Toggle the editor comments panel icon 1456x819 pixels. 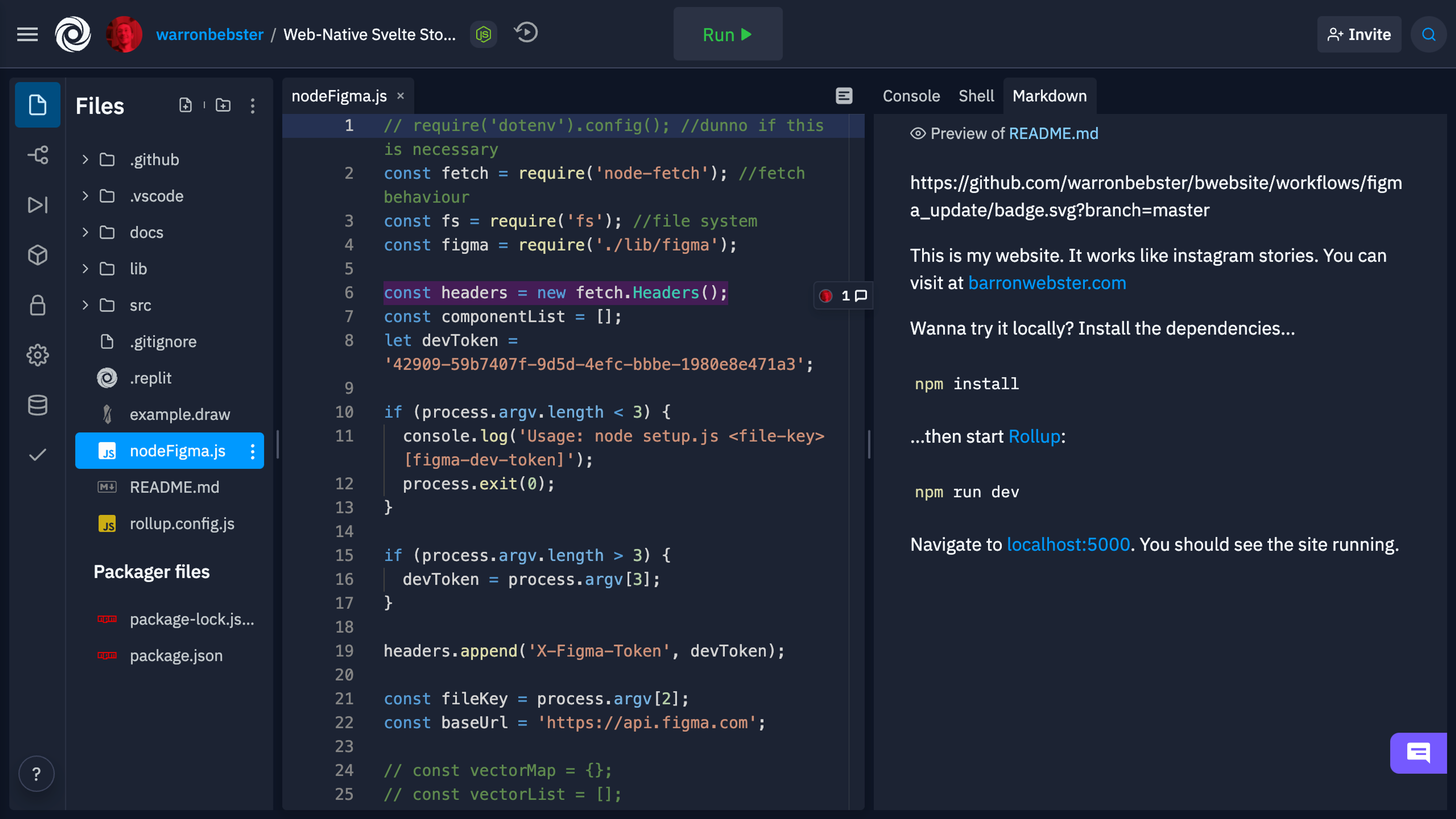click(844, 96)
